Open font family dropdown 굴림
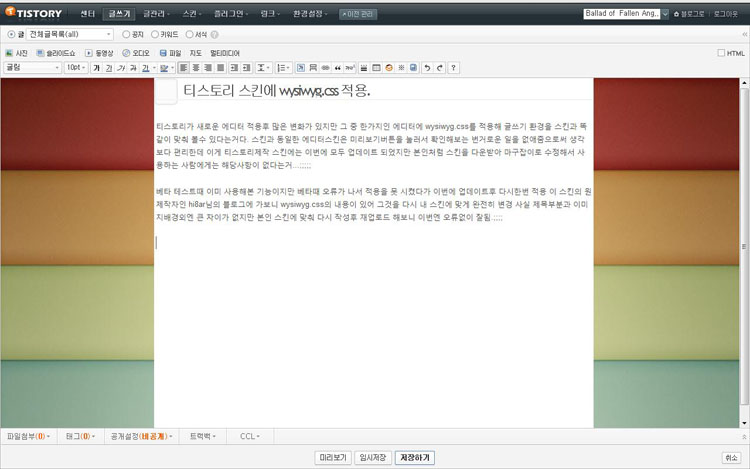Viewport: 750px width, 469px height. [x=33, y=68]
